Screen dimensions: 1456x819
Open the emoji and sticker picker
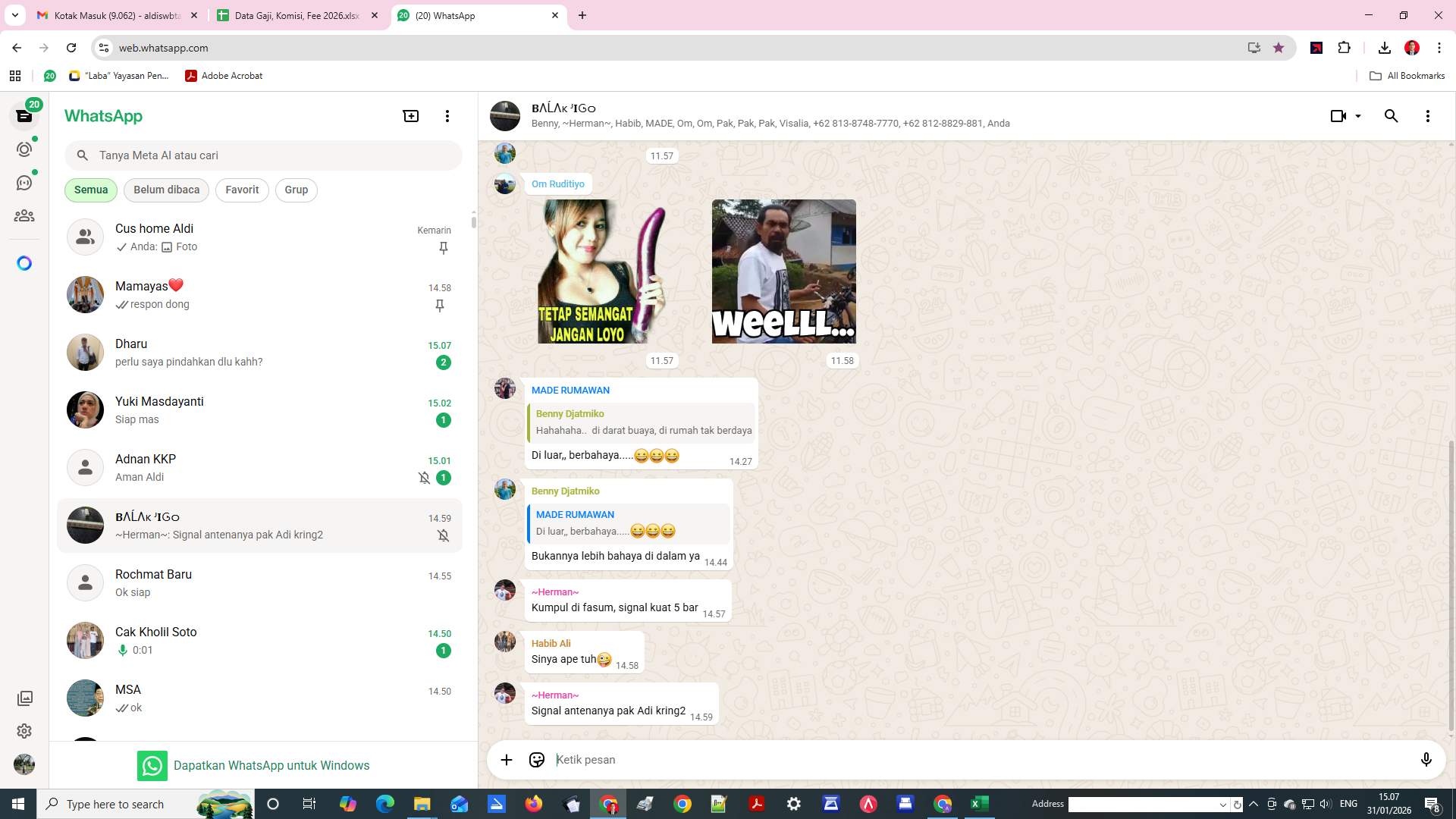tap(536, 759)
